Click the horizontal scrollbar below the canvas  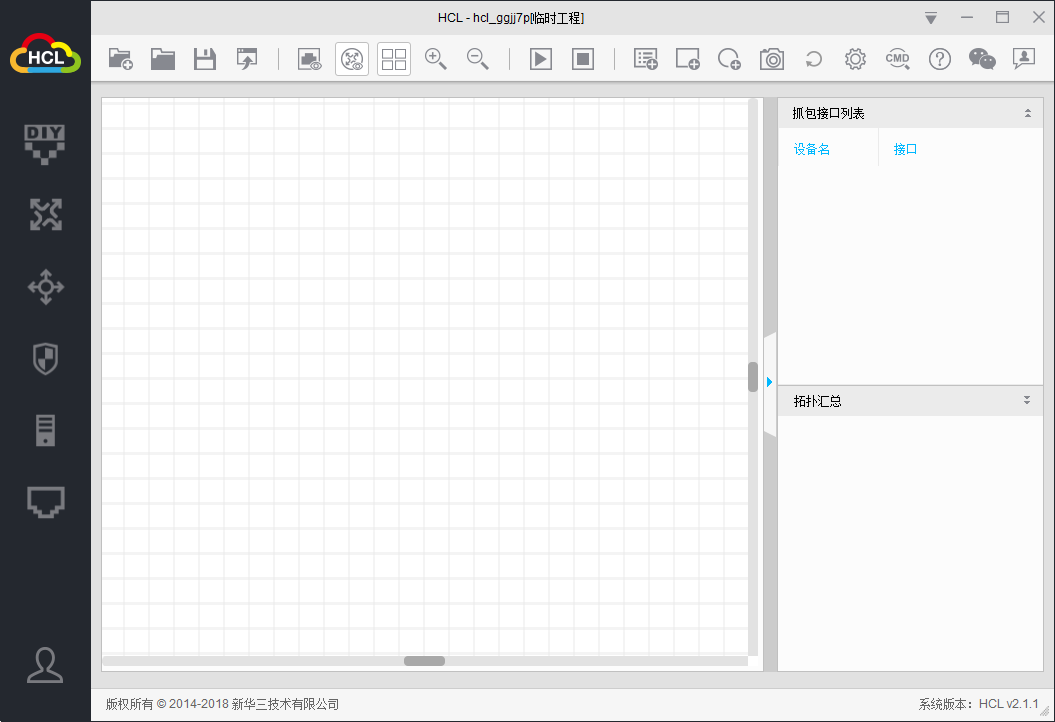coord(424,661)
